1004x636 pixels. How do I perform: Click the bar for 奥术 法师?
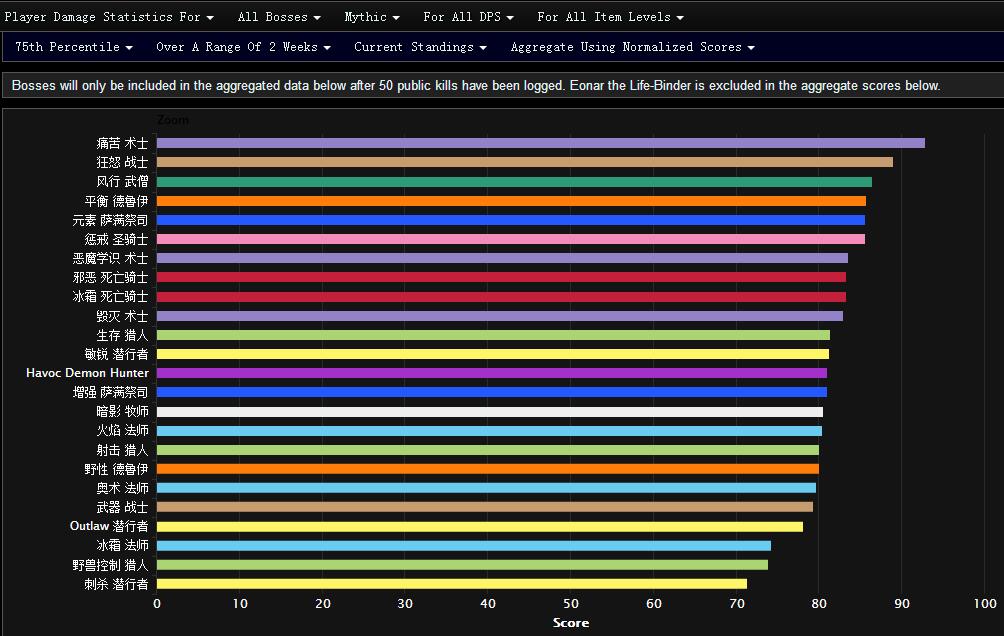coord(486,488)
